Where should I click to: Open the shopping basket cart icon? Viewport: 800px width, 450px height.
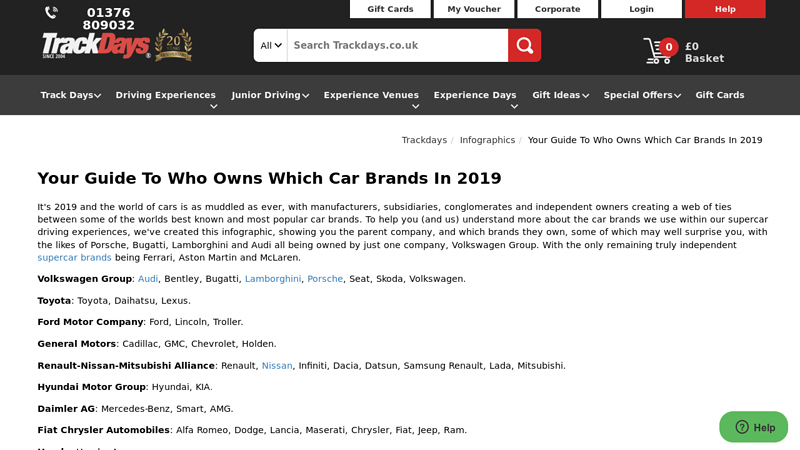tap(657, 52)
